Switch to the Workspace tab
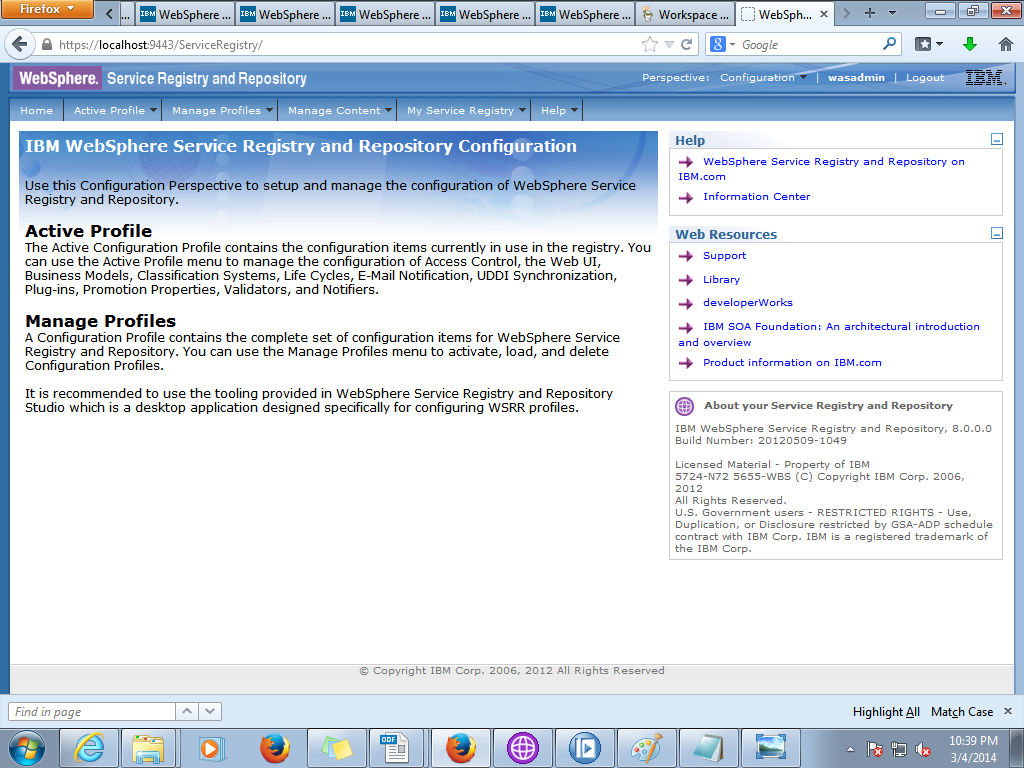Viewport: 1024px width, 768px height. [x=686, y=14]
